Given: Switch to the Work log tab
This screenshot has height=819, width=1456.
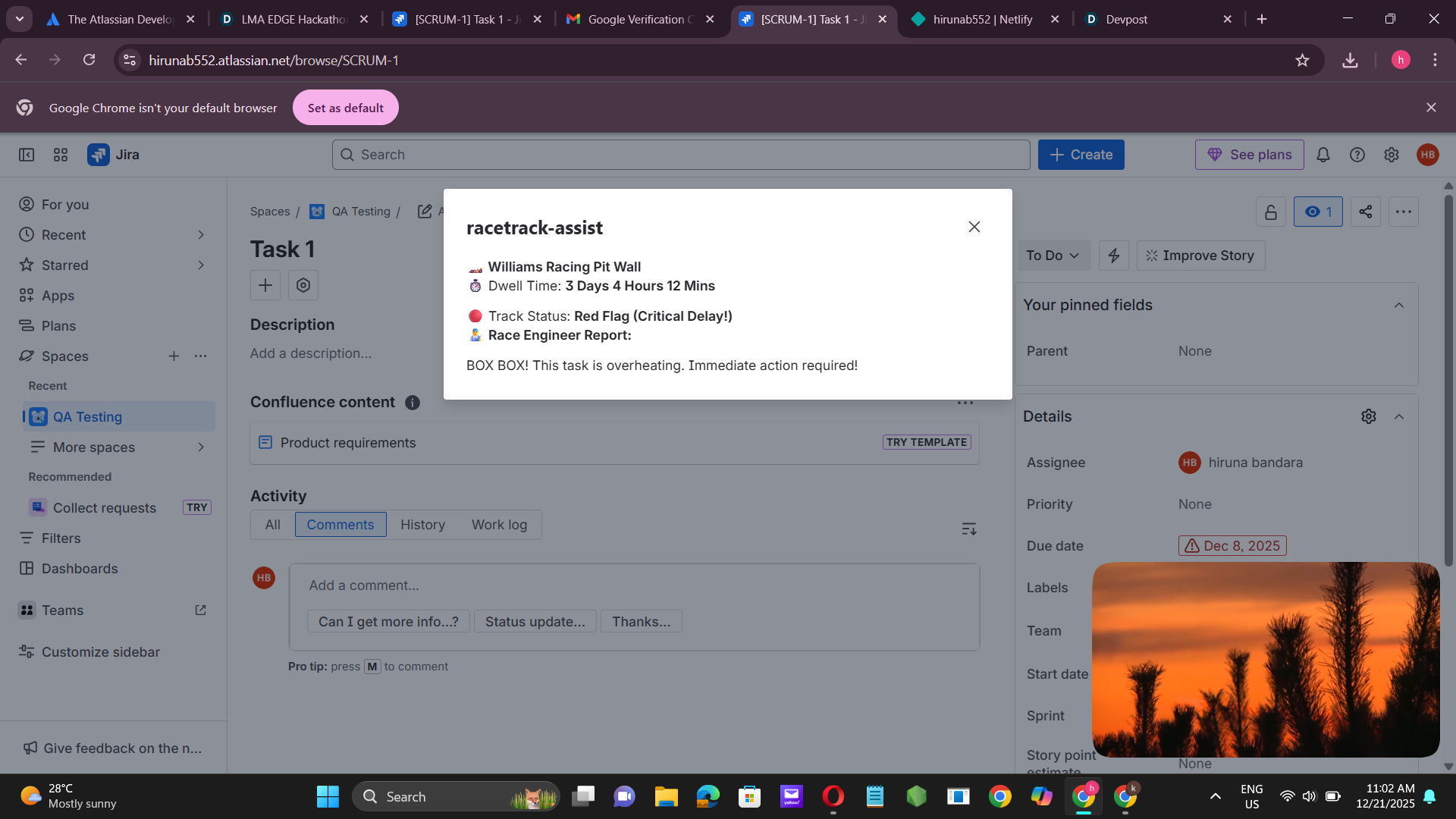Looking at the screenshot, I should tap(499, 525).
